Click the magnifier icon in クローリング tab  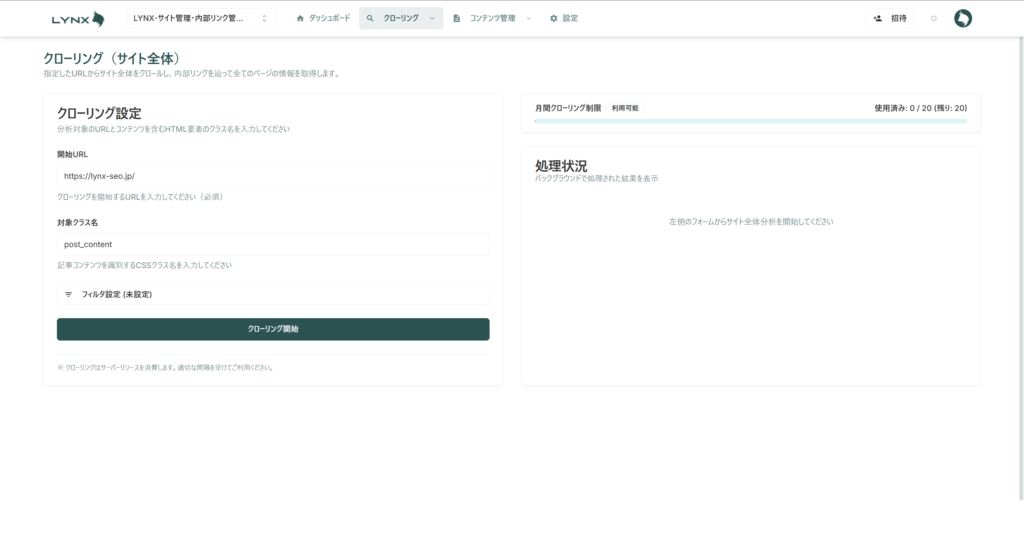[370, 18]
